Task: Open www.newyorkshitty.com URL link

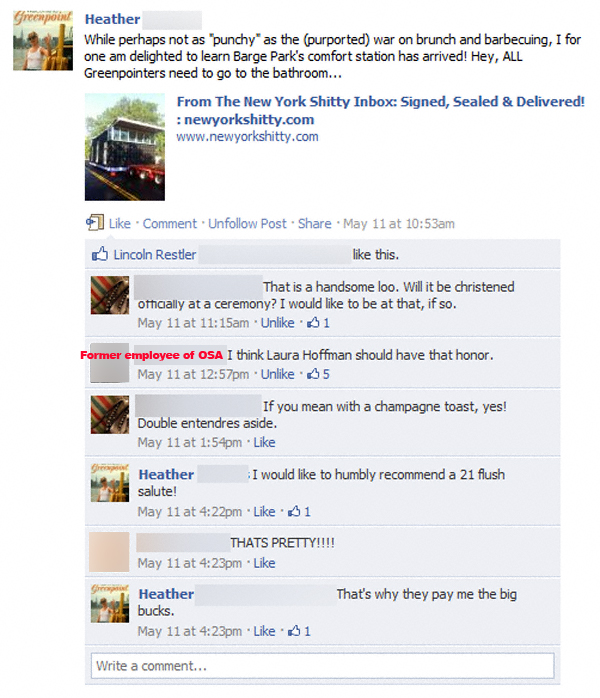Action: coord(247,136)
